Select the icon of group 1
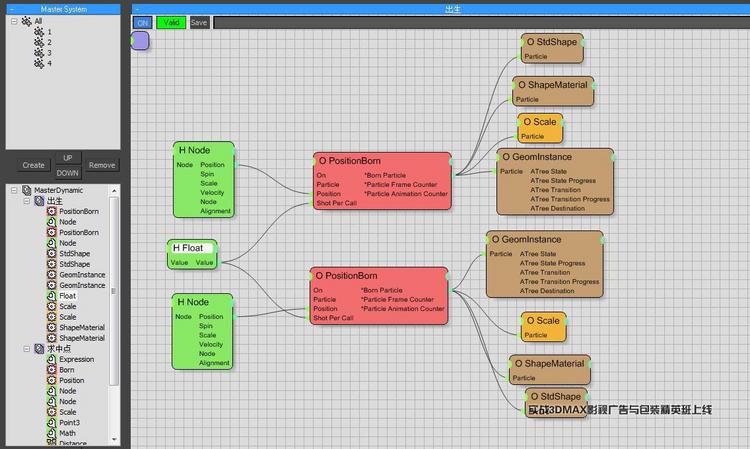 tap(39, 32)
